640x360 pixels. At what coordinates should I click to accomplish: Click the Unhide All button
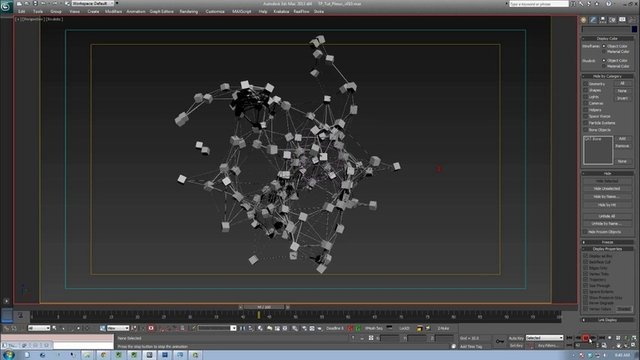click(607, 216)
